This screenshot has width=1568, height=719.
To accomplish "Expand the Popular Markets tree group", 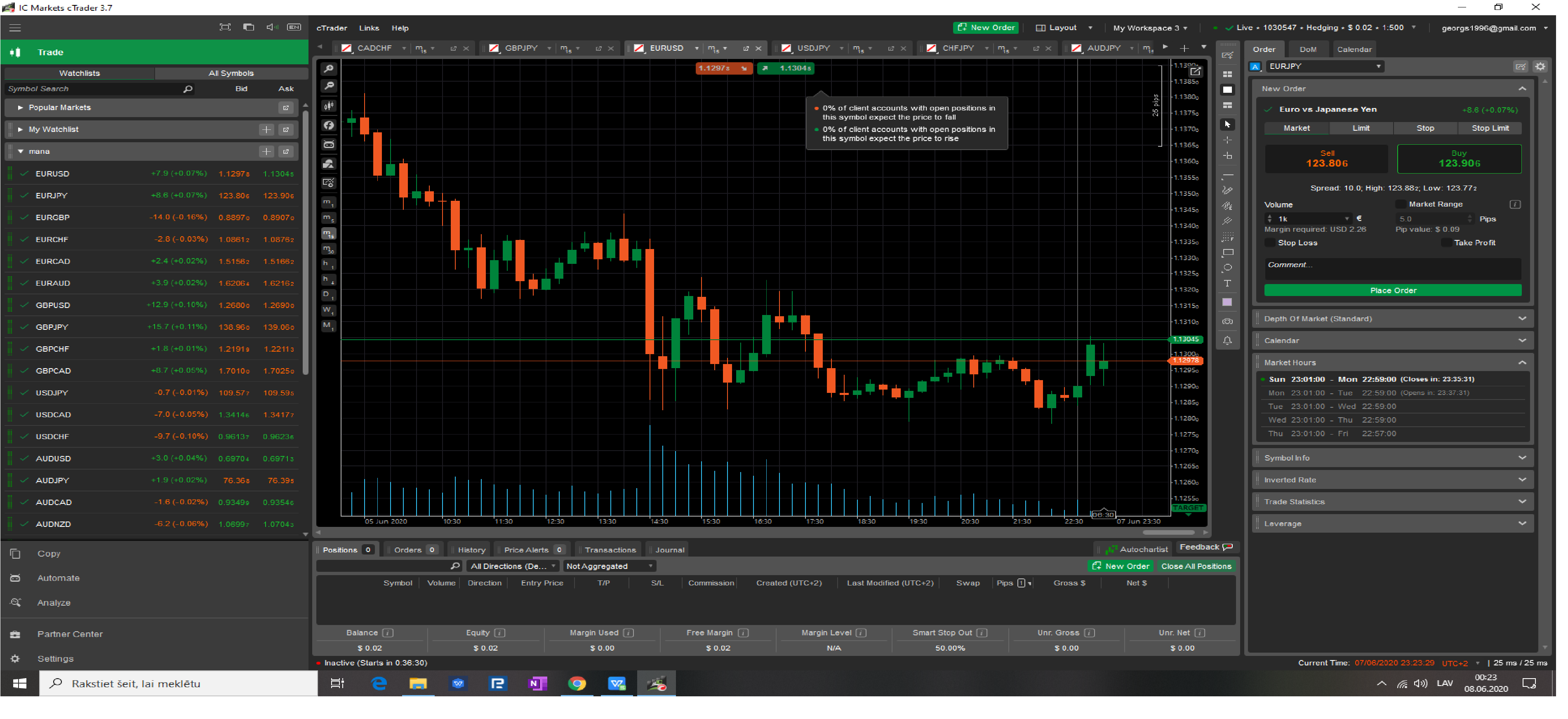I will [x=20, y=108].
